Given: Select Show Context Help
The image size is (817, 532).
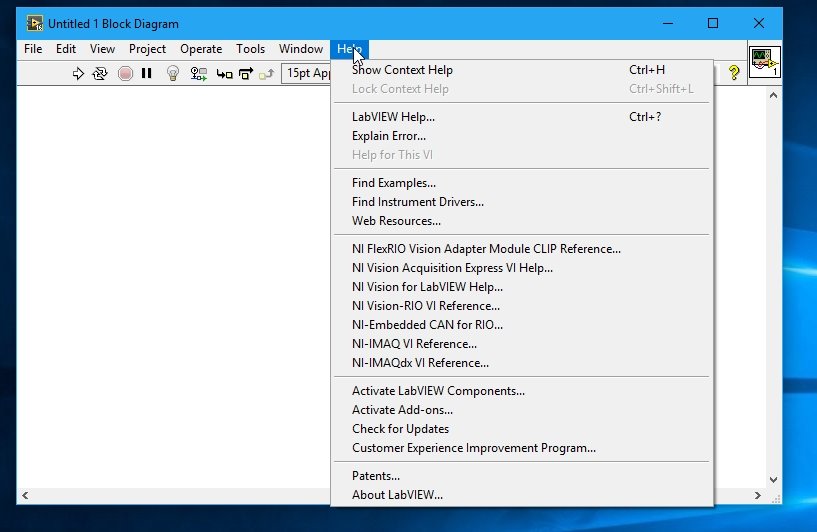Looking at the screenshot, I should coord(522,70).
